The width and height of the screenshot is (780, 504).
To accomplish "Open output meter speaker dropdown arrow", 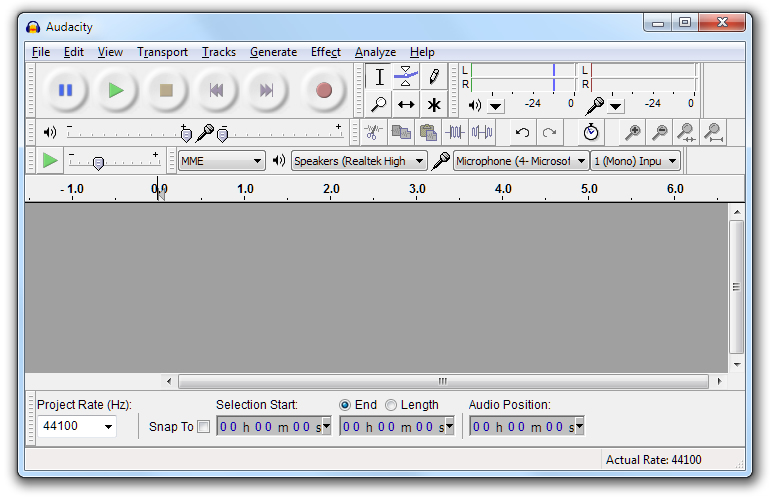I will [495, 106].
